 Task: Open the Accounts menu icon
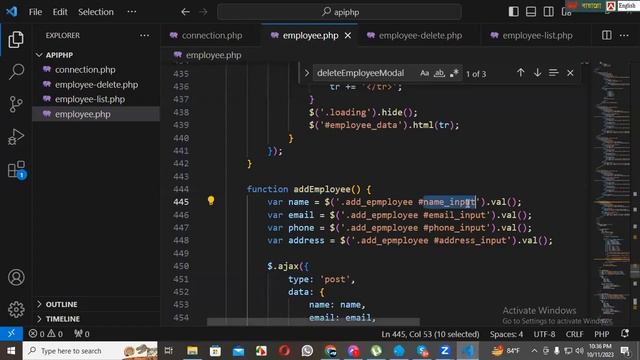click(16, 277)
